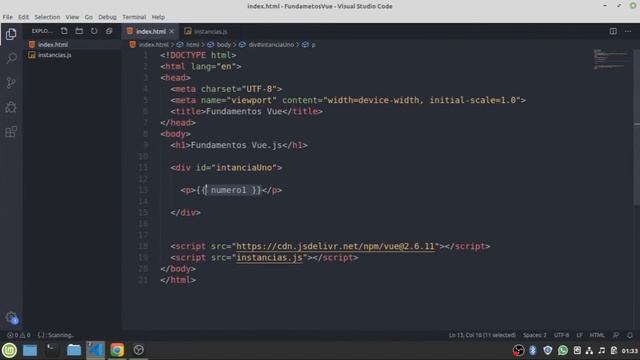The height and width of the screenshot is (360, 640).
Task: Click the Bluetooth tray icon
Action: click(x=533, y=350)
